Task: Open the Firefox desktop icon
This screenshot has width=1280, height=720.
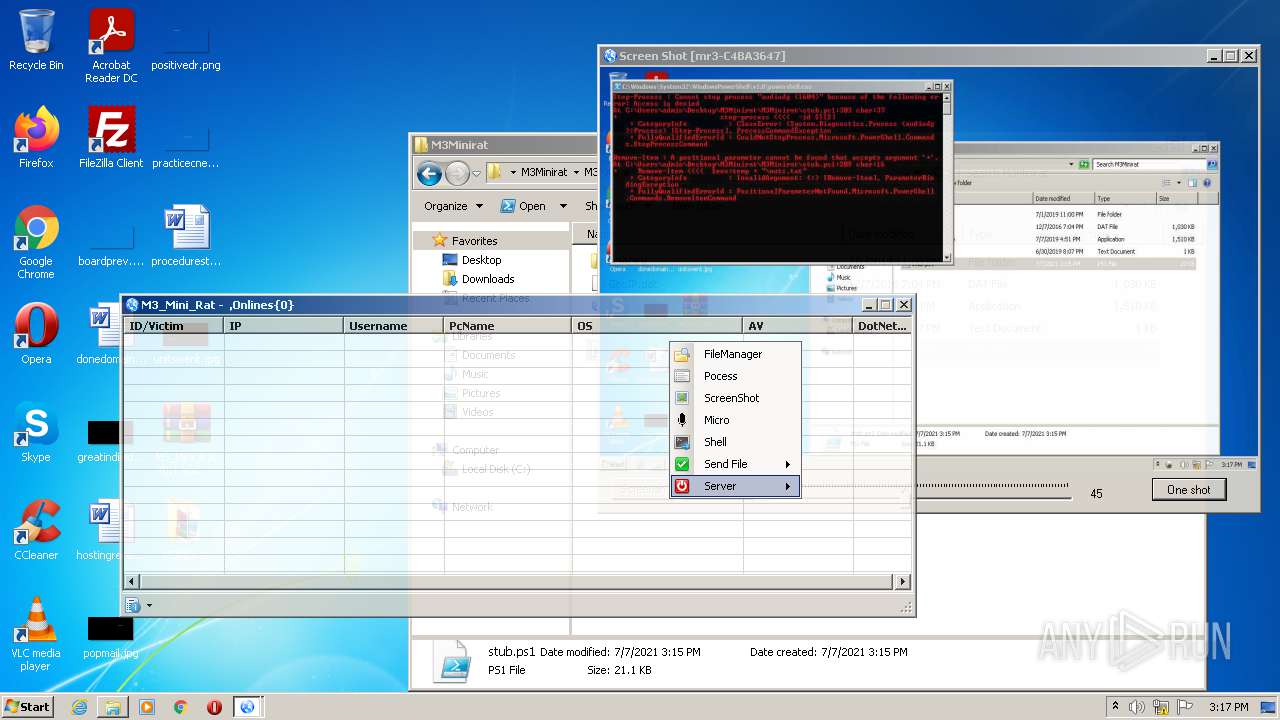Action: click(36, 137)
